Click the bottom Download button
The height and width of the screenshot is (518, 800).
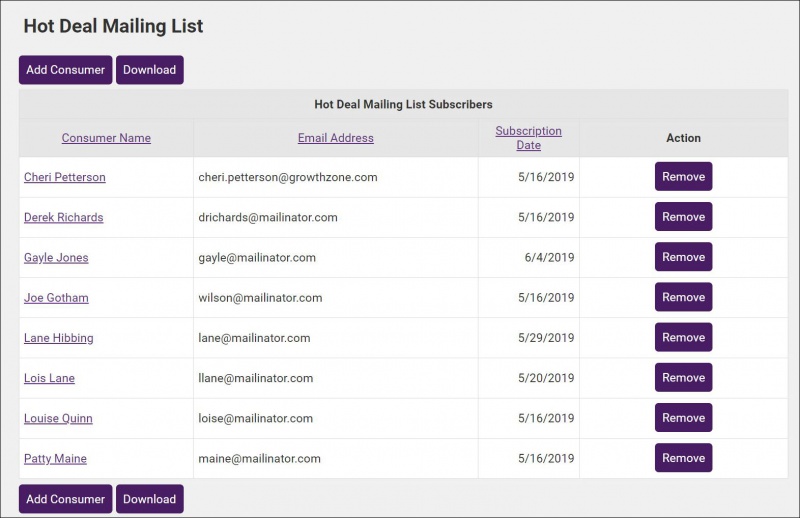[149, 499]
